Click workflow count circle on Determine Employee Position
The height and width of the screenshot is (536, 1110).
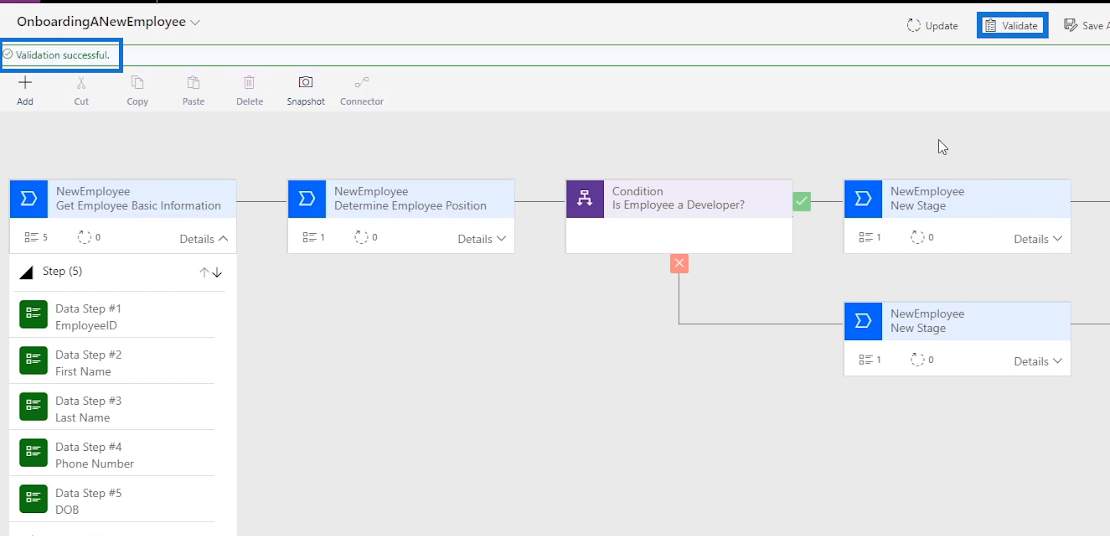(361, 238)
